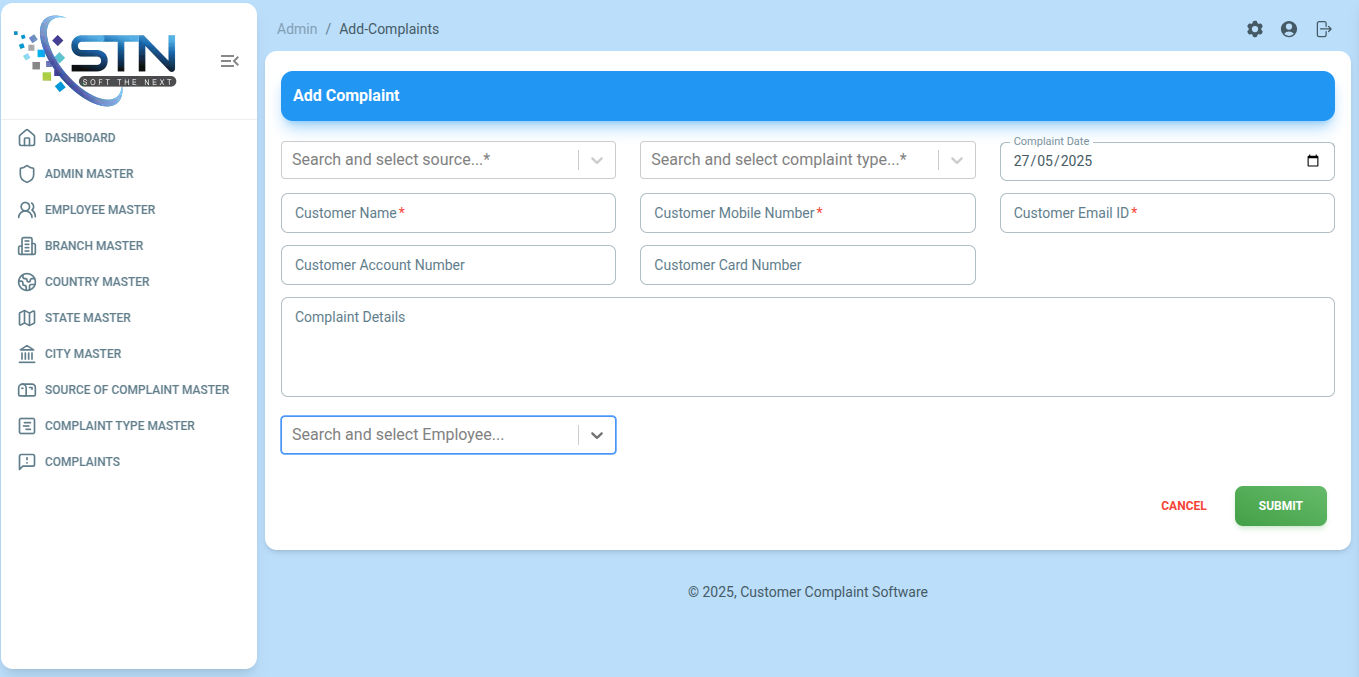Open the user account profile icon

click(x=1289, y=29)
